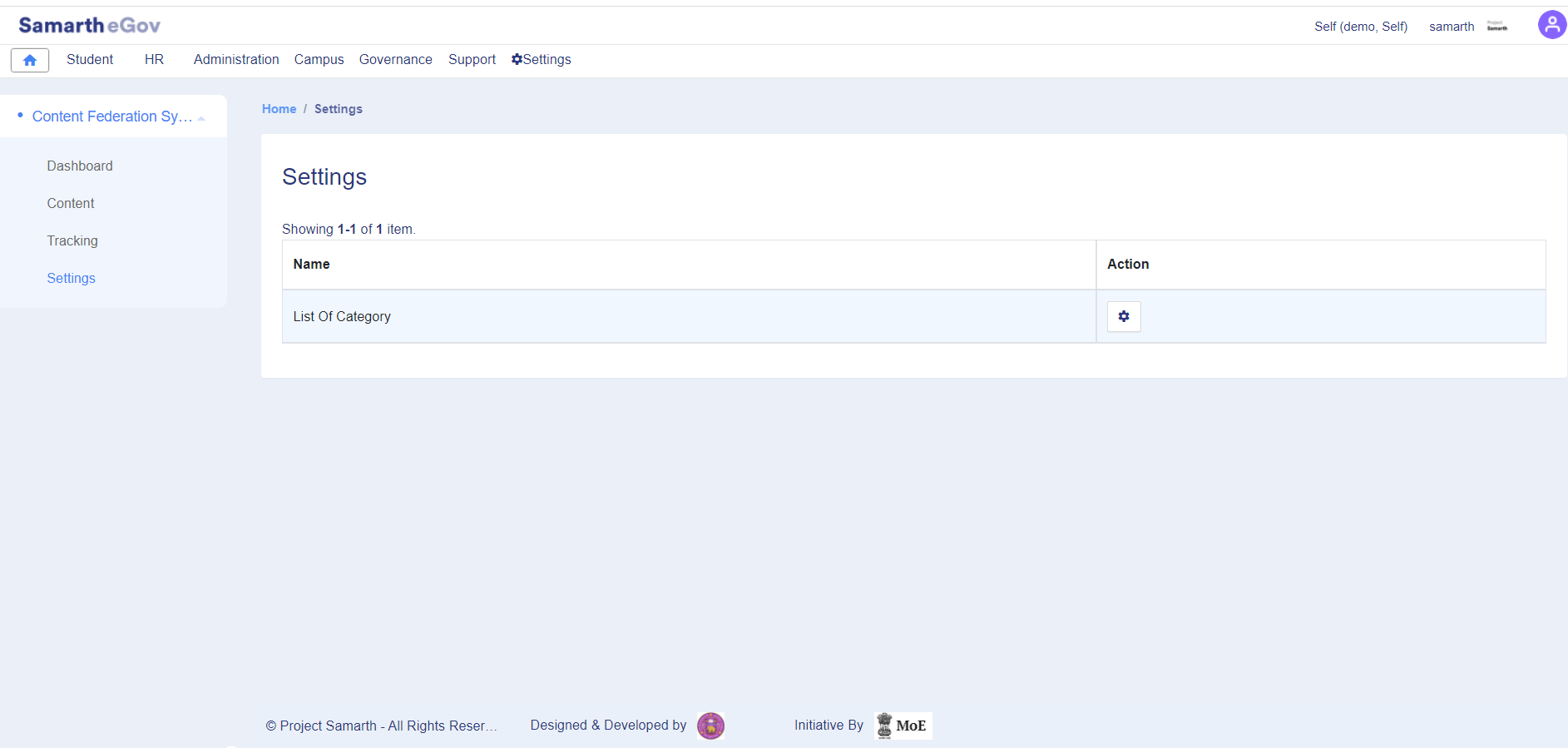Open Tracking in sidebar

pyautogui.click(x=72, y=241)
